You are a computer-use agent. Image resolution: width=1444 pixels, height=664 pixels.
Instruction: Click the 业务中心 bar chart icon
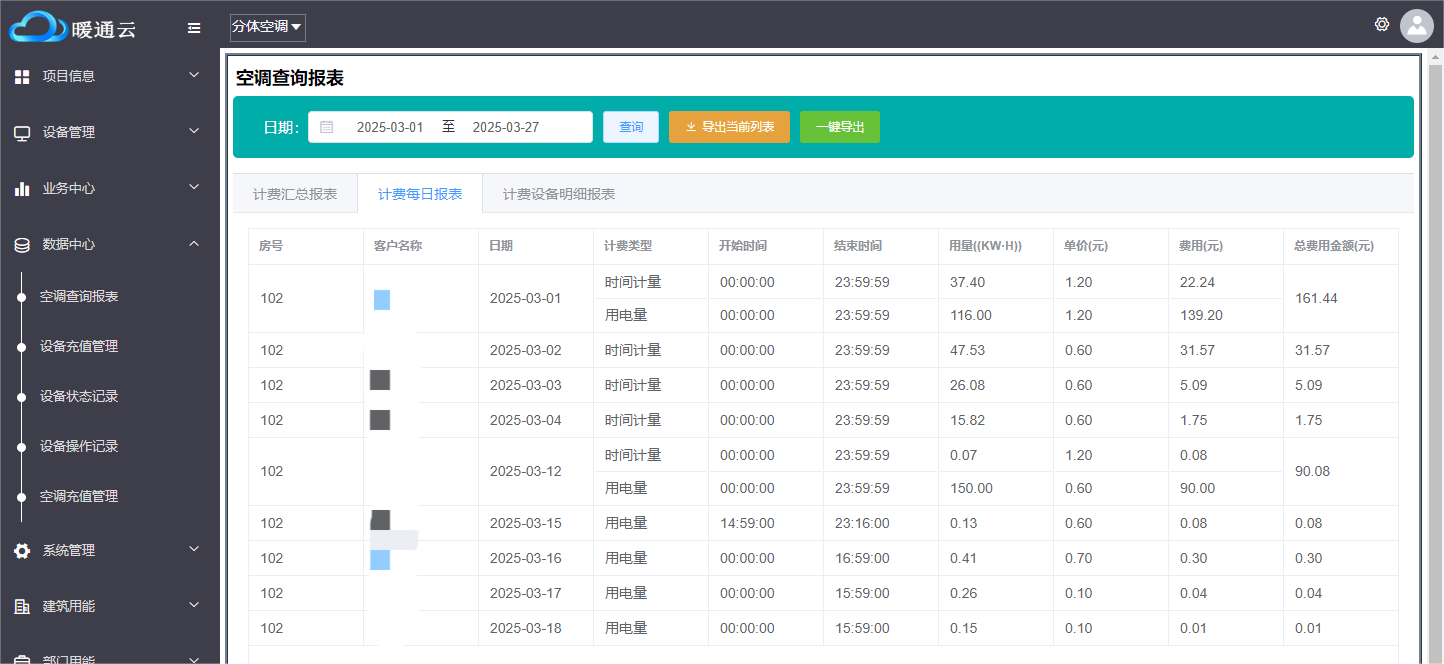(x=22, y=188)
